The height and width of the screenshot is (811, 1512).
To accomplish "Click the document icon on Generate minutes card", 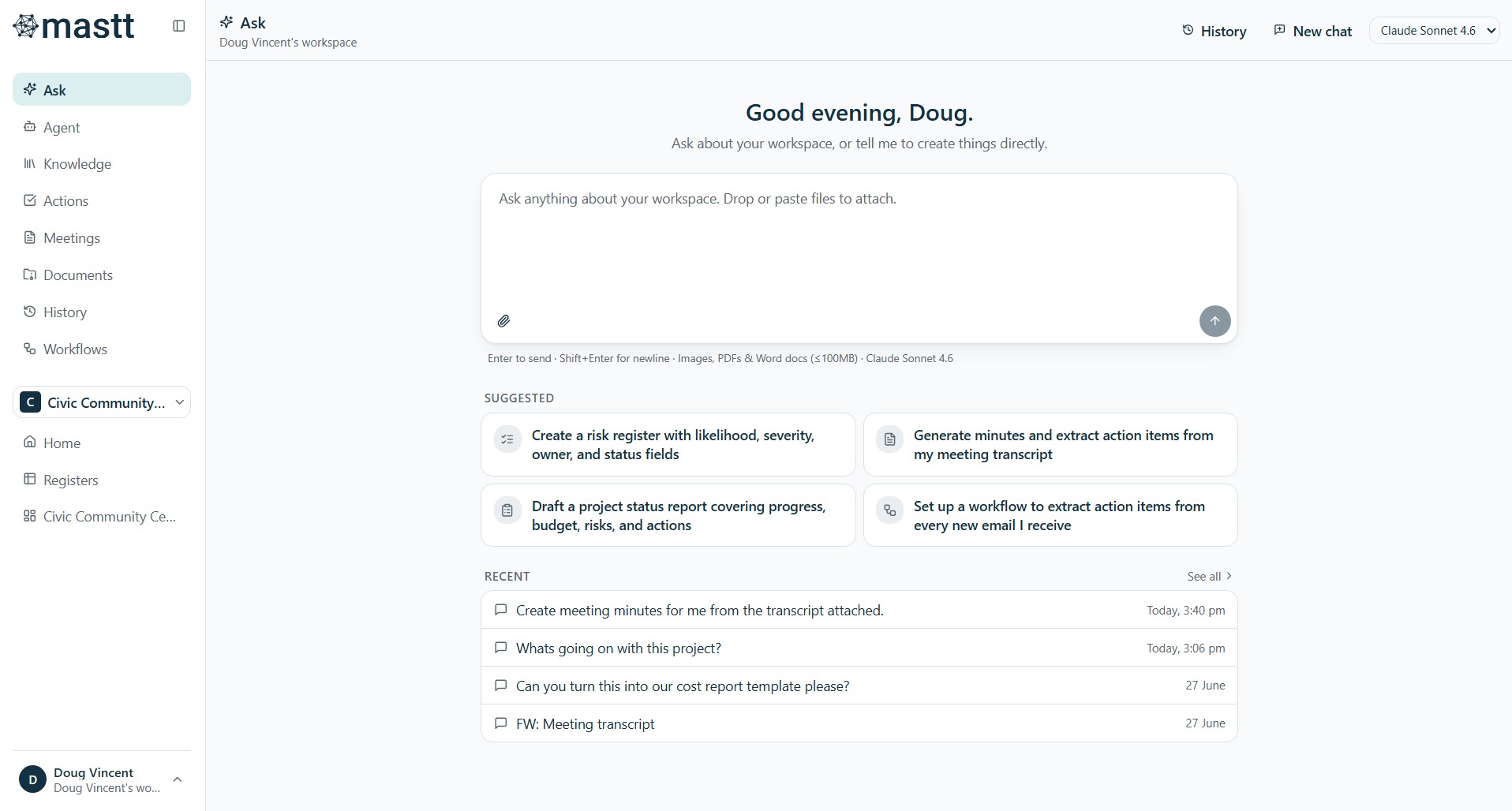I will (x=889, y=439).
